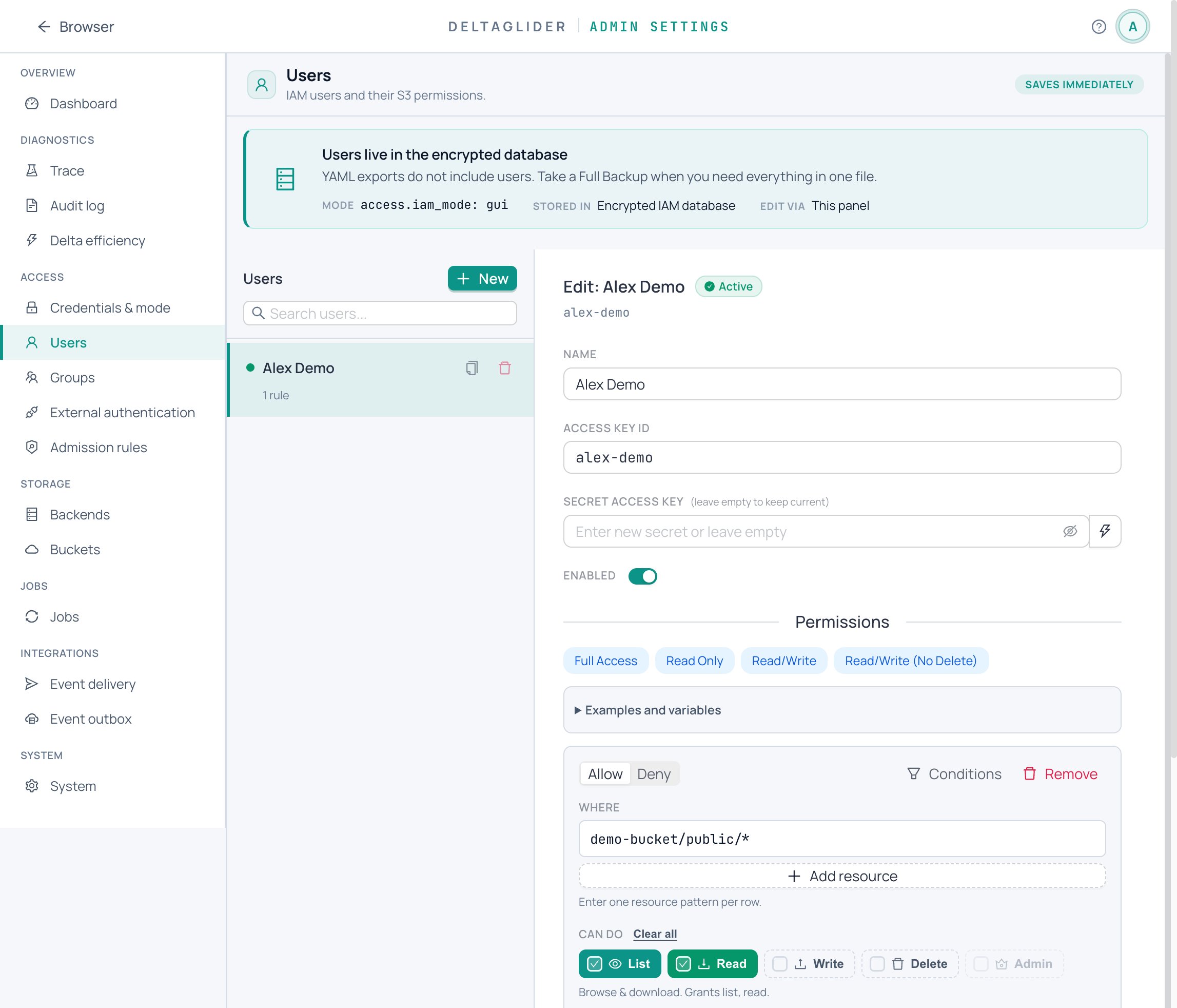Click the access.iam_mode: gui value
Viewport: 1177px width, 1008px height.
click(x=434, y=205)
